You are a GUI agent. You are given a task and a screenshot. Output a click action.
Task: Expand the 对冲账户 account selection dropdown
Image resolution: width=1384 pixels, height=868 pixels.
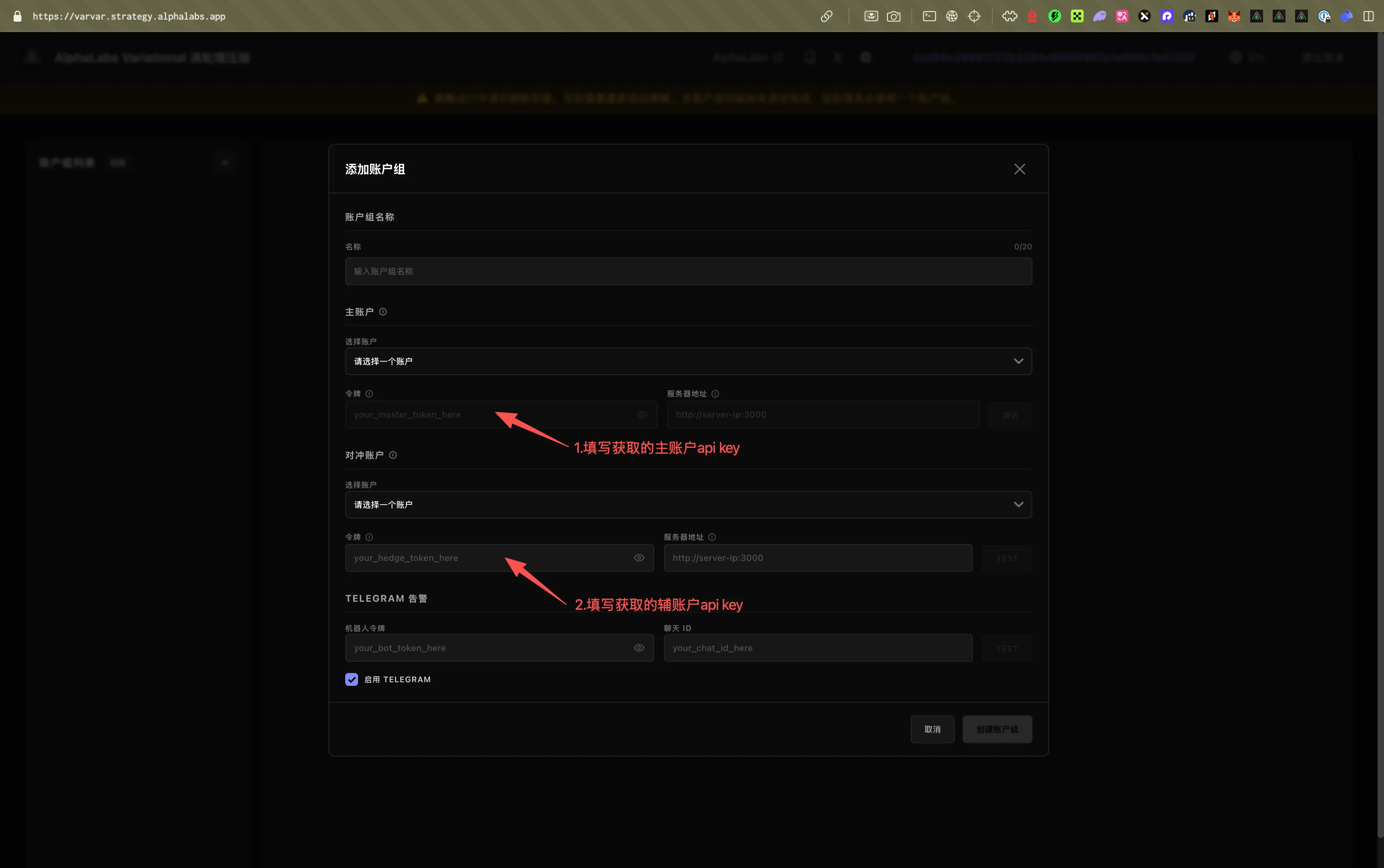pyautogui.click(x=688, y=504)
